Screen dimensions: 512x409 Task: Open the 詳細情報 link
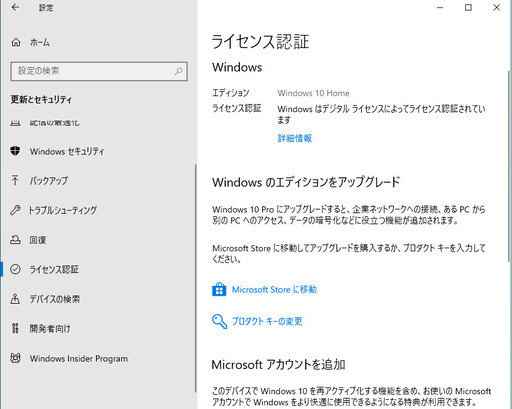295,138
